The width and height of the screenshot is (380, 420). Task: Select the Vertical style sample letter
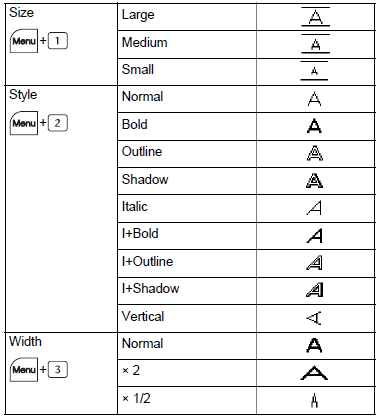[314, 318]
